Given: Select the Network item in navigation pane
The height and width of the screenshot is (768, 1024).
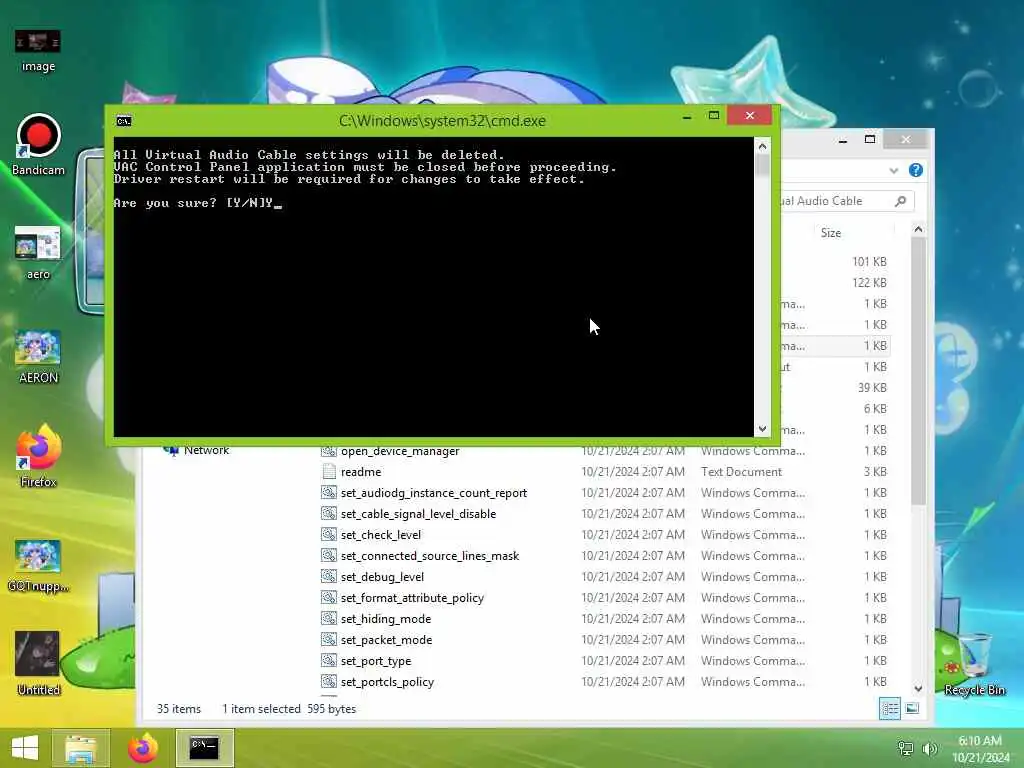Looking at the screenshot, I should point(198,450).
